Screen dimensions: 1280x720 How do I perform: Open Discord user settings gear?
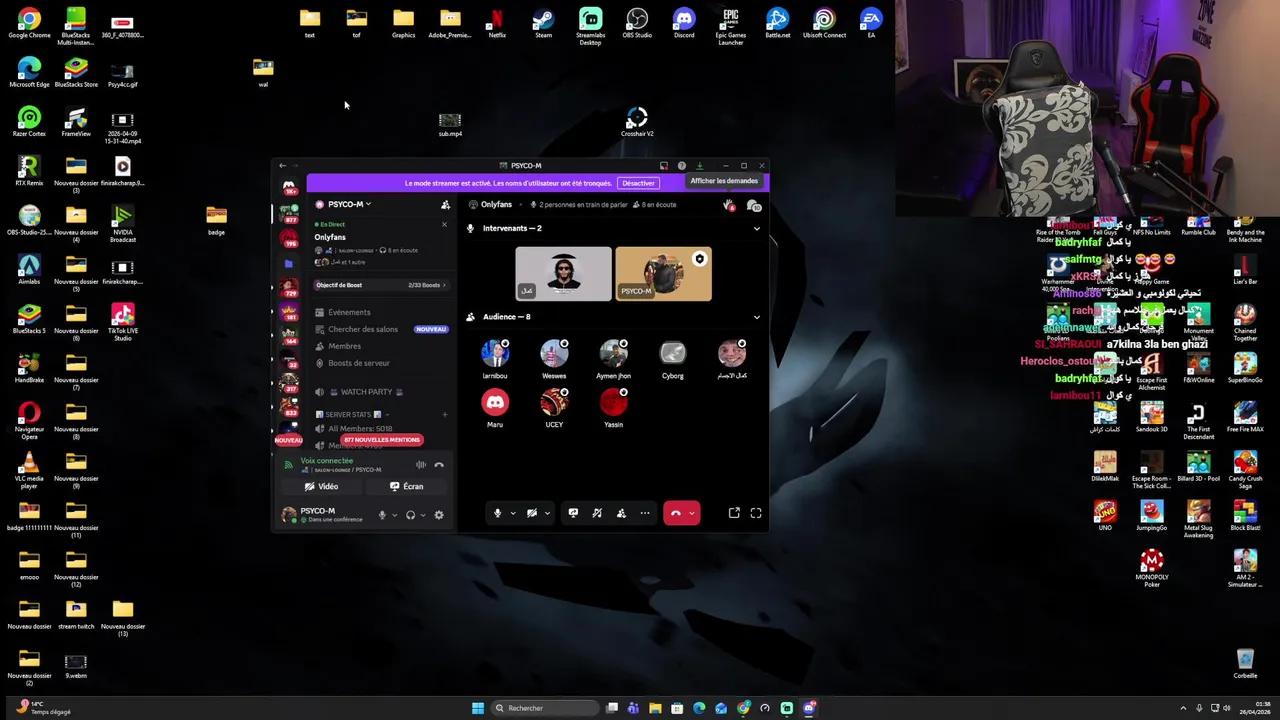438,514
